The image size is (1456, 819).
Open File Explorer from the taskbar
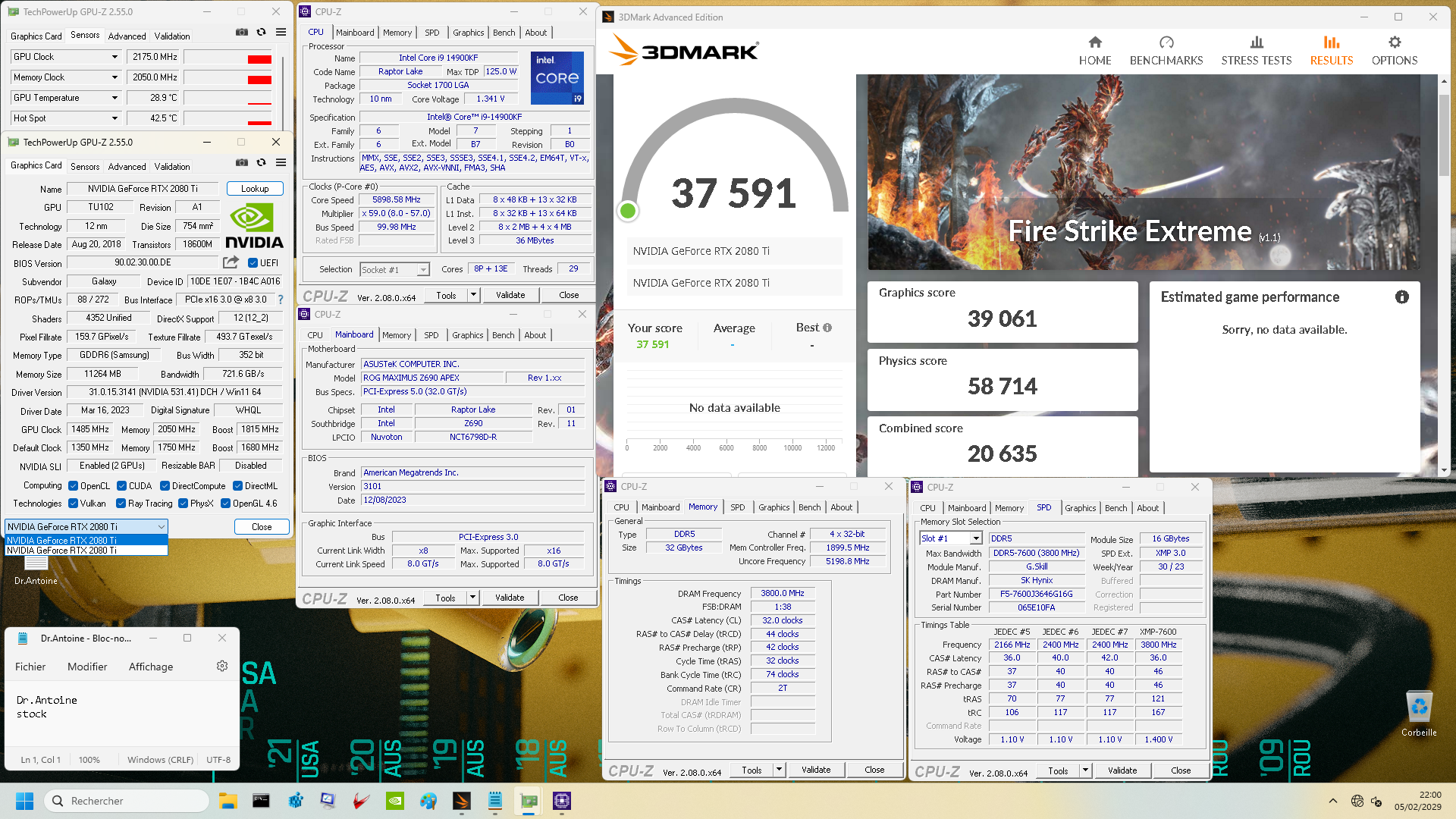(227, 801)
